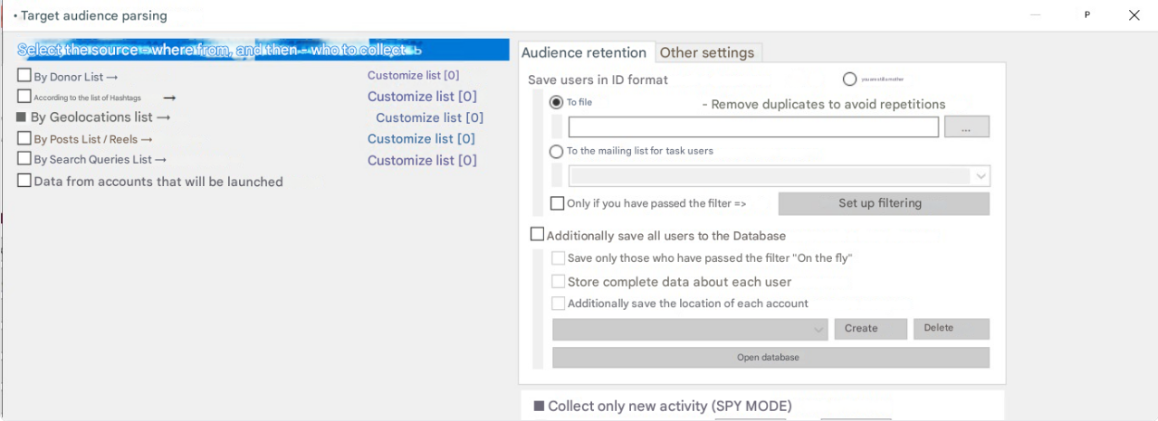Open Customize list for Geolocations row
The height and width of the screenshot is (421, 1158).
coord(430,117)
